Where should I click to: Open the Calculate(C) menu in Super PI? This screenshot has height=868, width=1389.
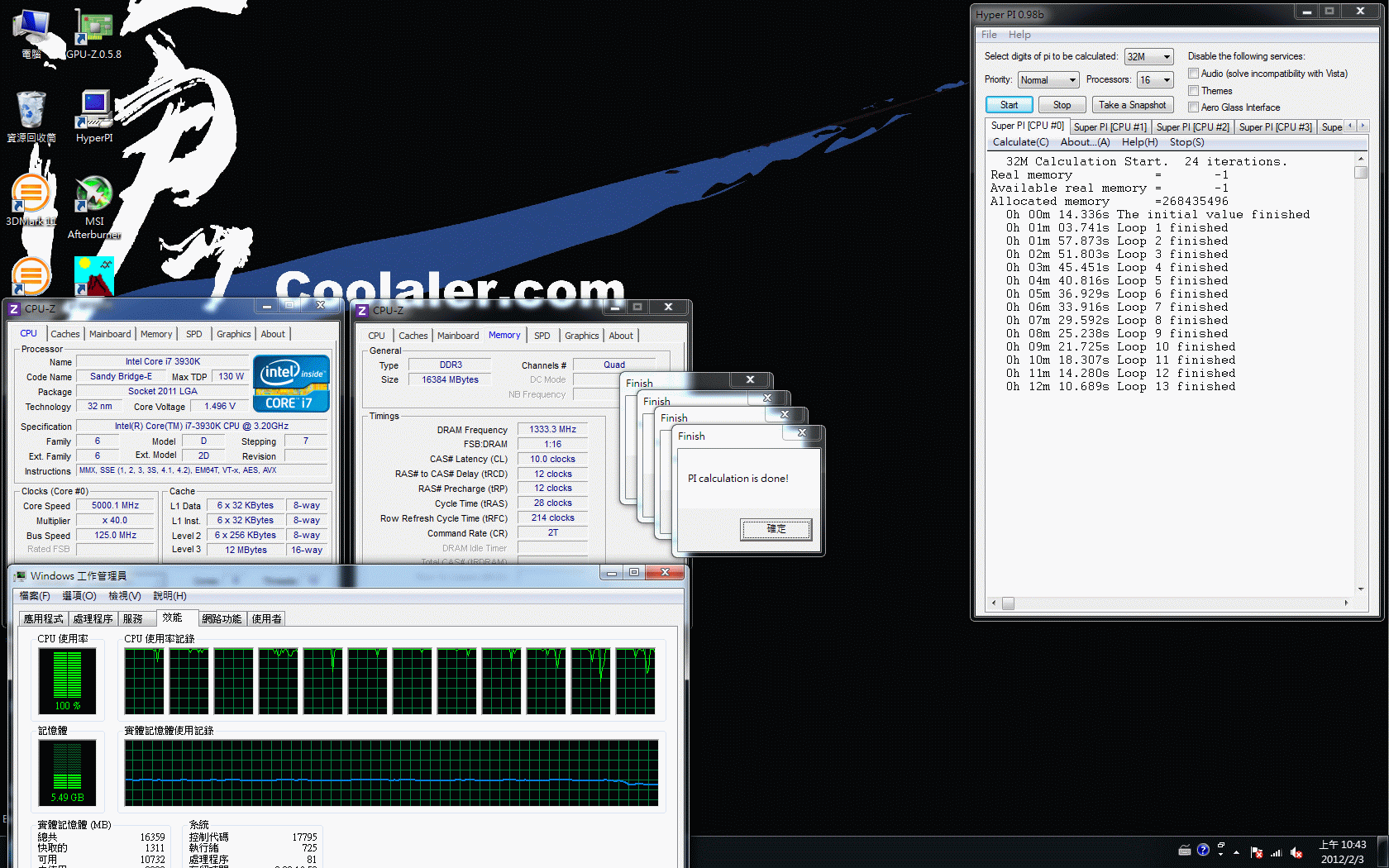(1020, 142)
